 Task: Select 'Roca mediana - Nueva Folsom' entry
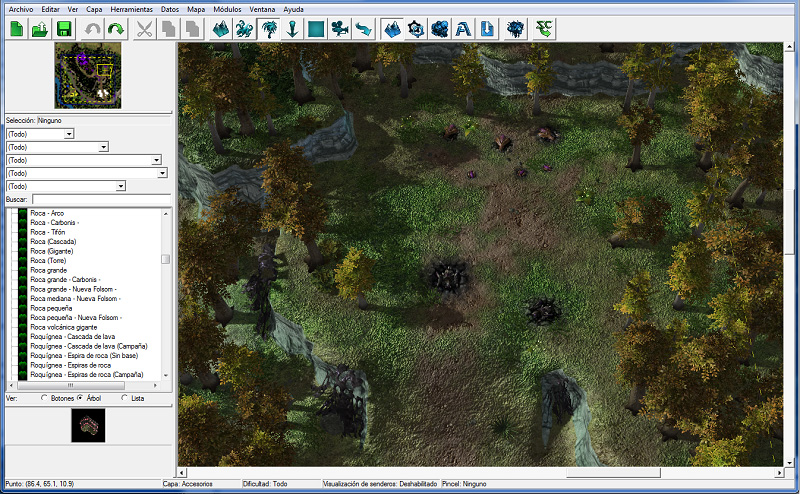[x=75, y=299]
